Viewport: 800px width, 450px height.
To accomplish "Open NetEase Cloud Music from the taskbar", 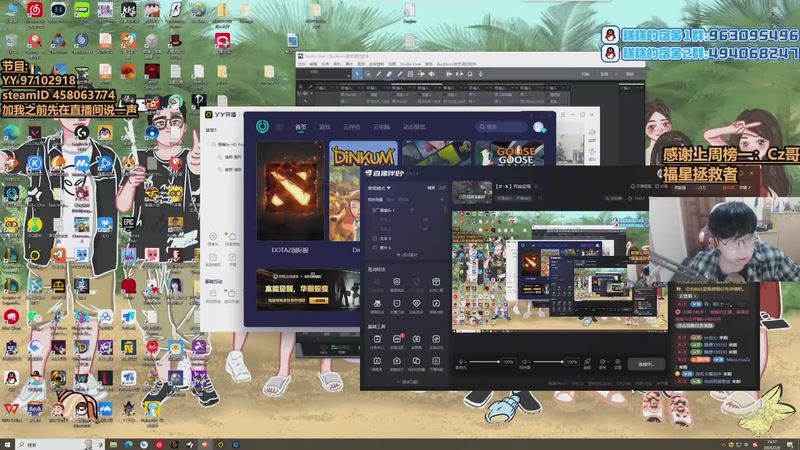I will click(x=159, y=444).
